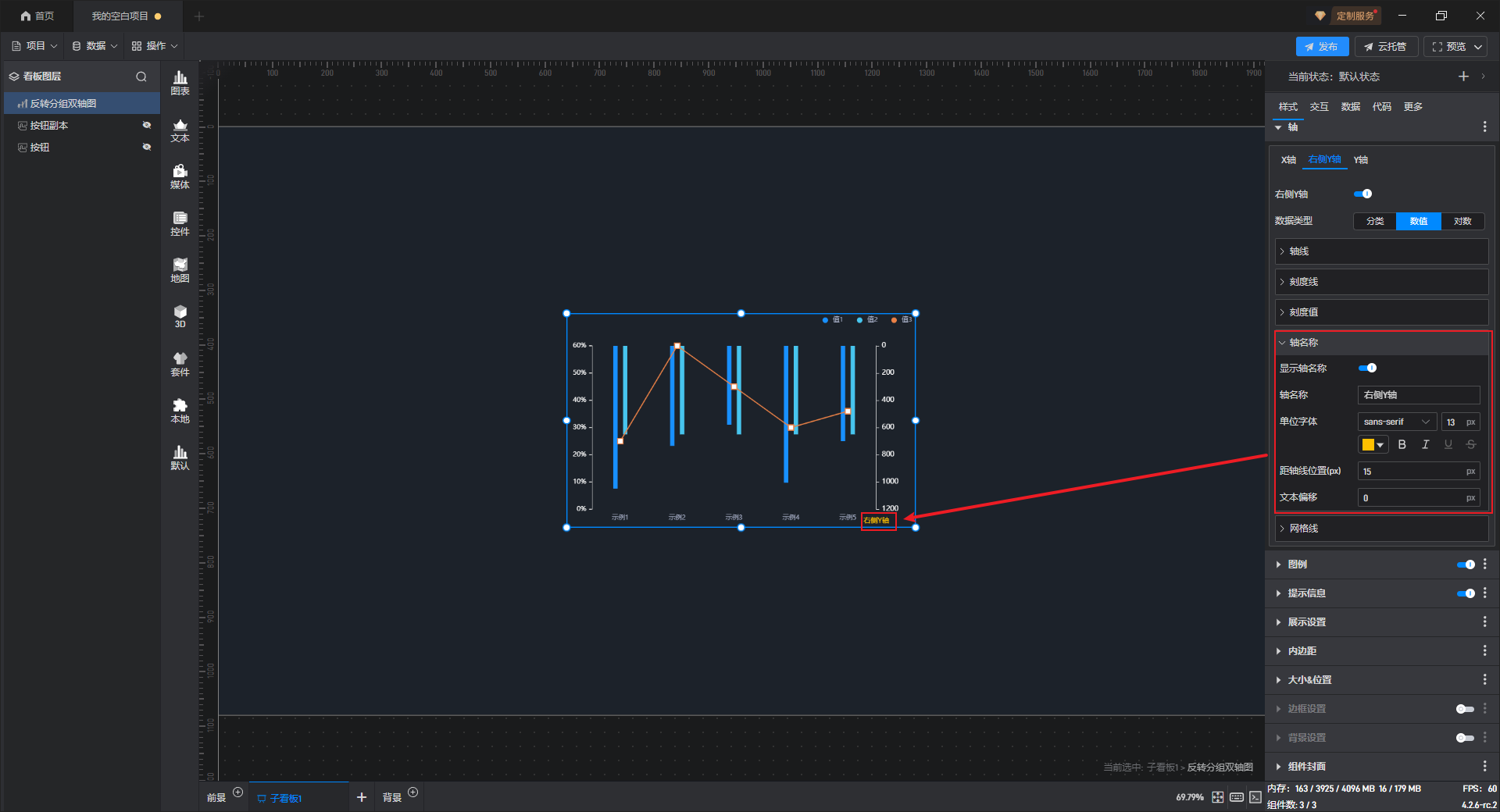Switch to the 交互 interaction tab

tap(1320, 107)
